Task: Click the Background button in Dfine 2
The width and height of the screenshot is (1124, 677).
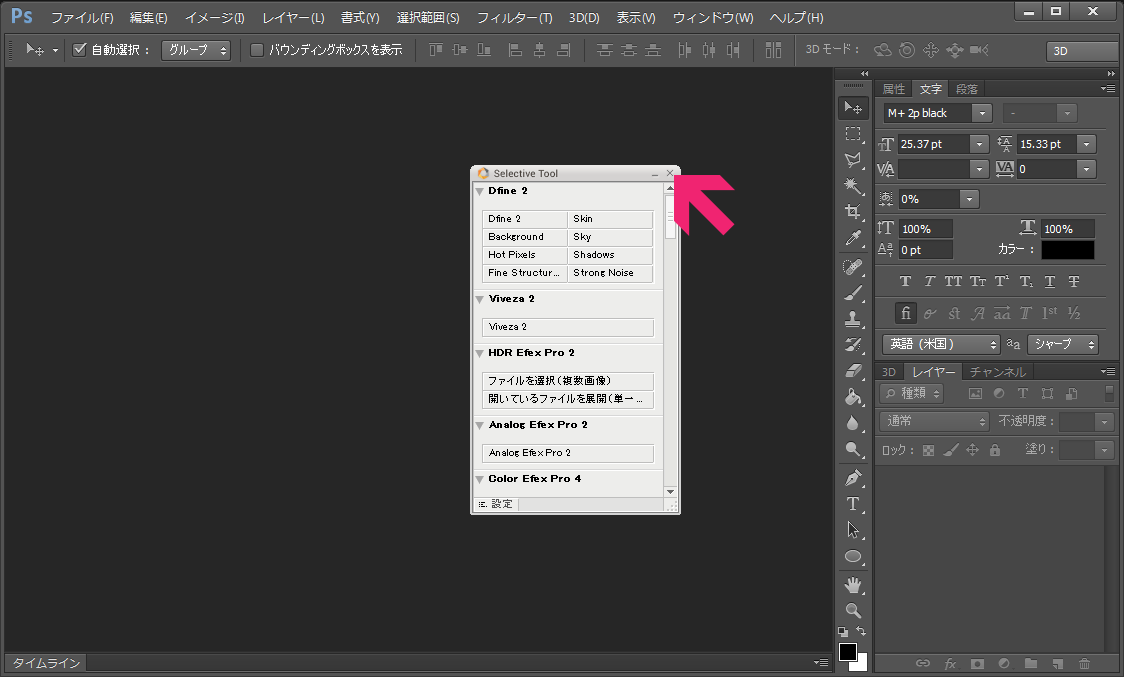Action: (x=525, y=237)
